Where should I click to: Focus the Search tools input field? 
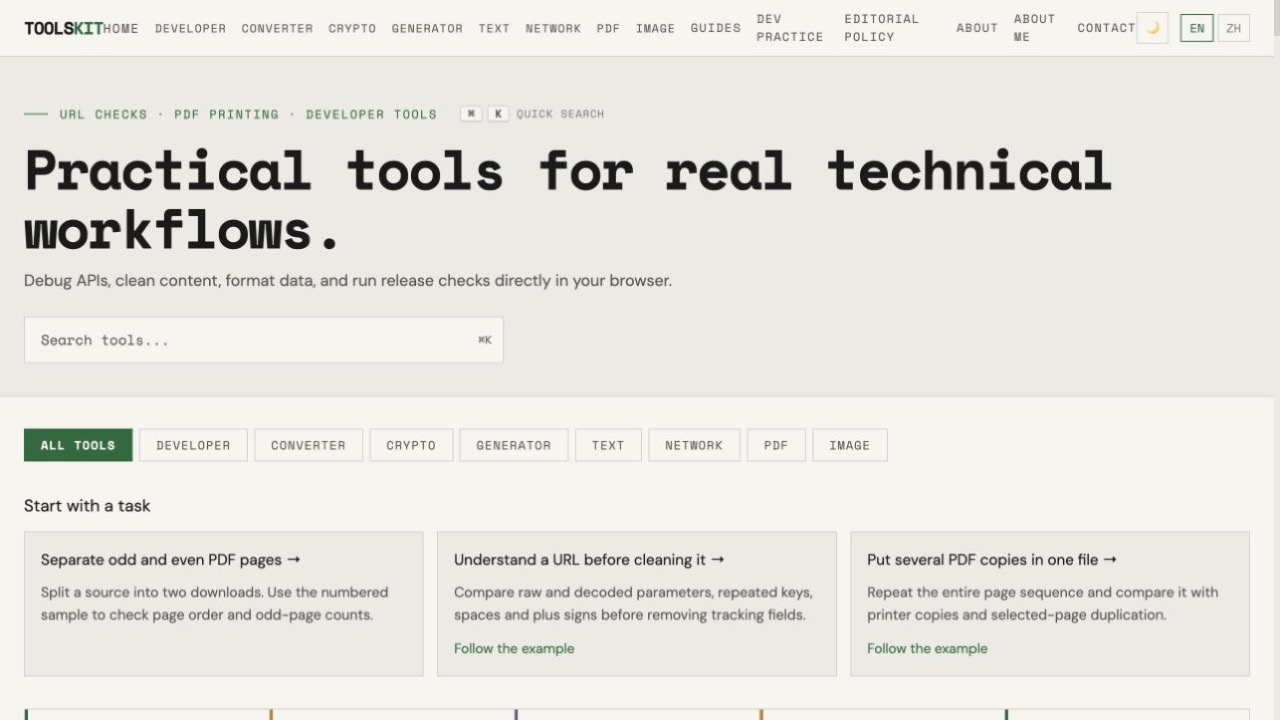pos(264,340)
